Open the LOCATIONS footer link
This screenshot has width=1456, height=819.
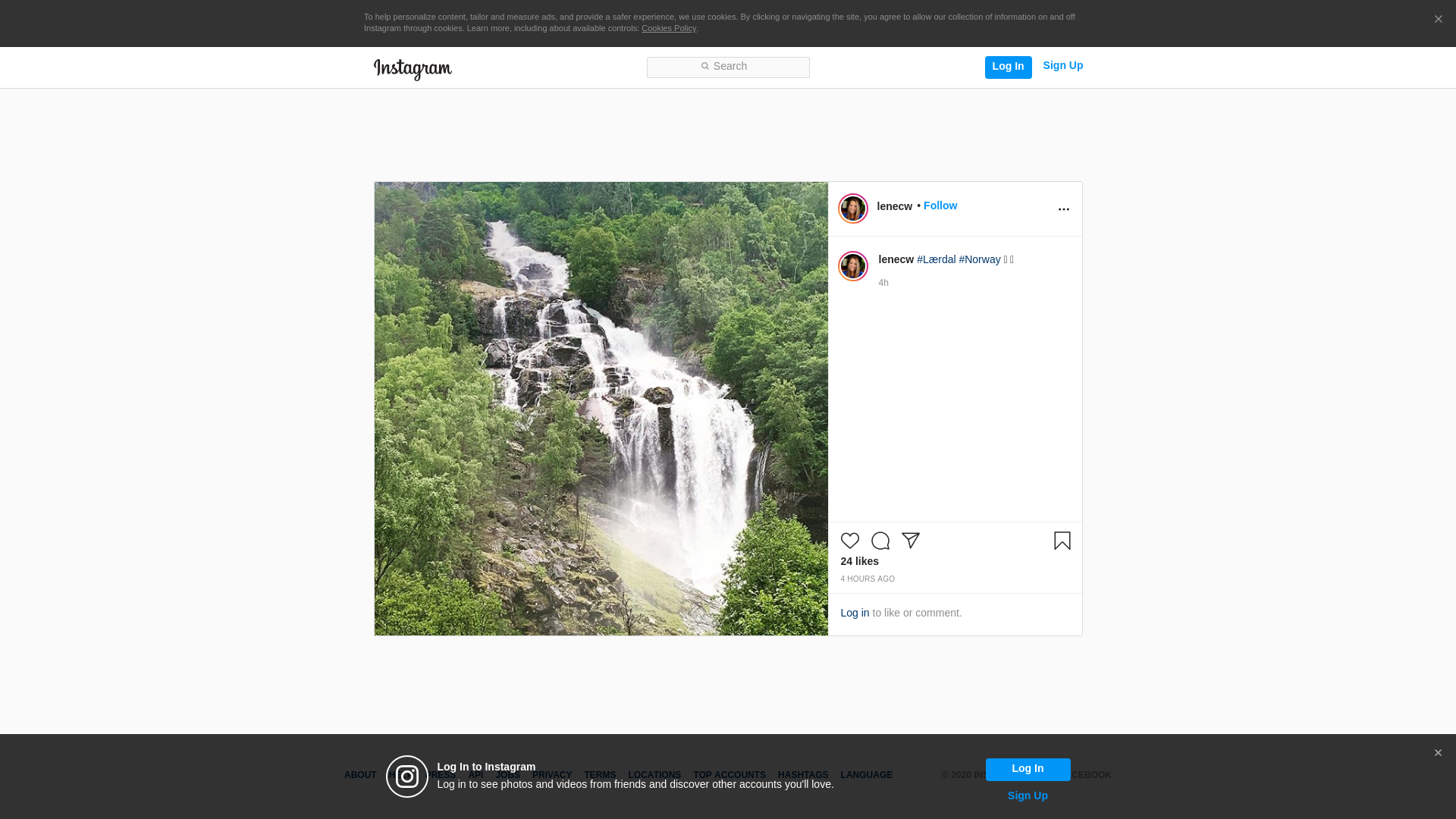point(654,775)
